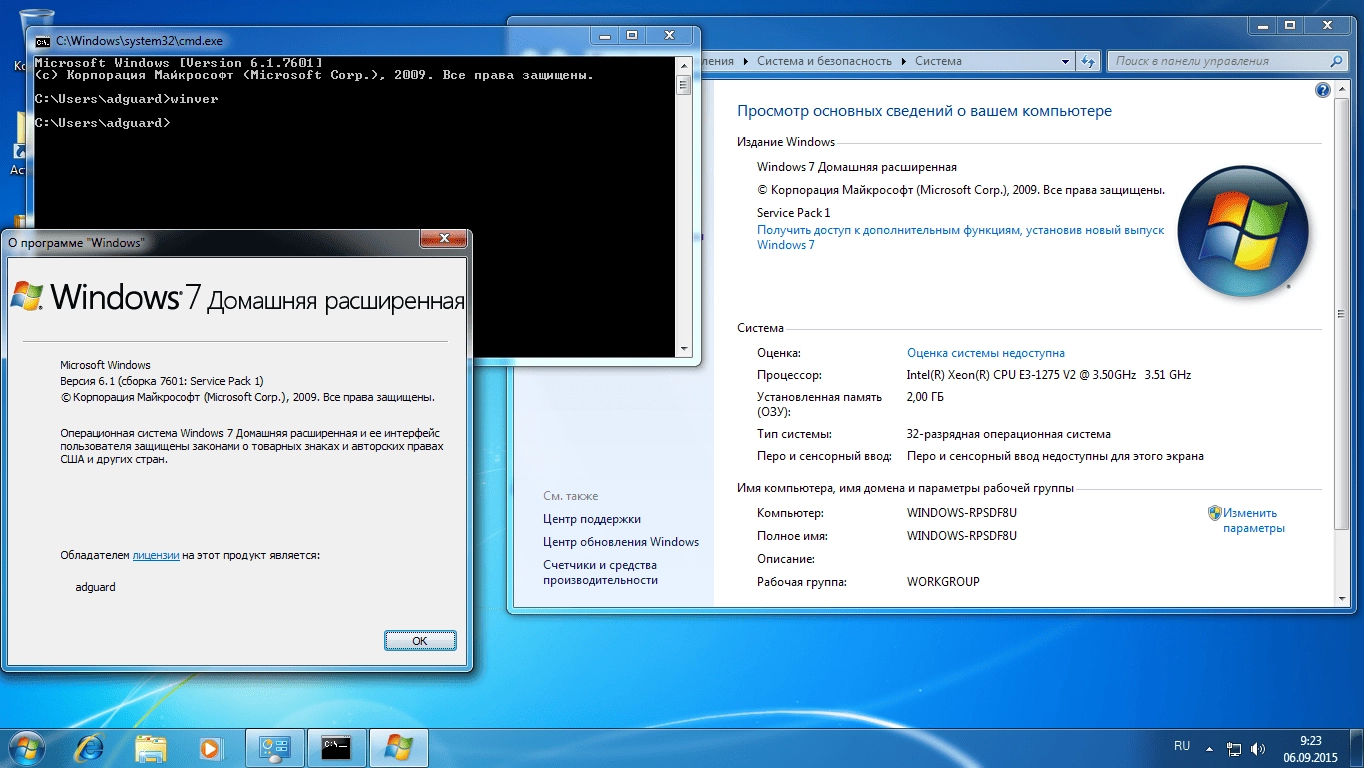Click the shield icon beside 'Изменить параметры'
The image size is (1364, 768).
[x=1214, y=513]
